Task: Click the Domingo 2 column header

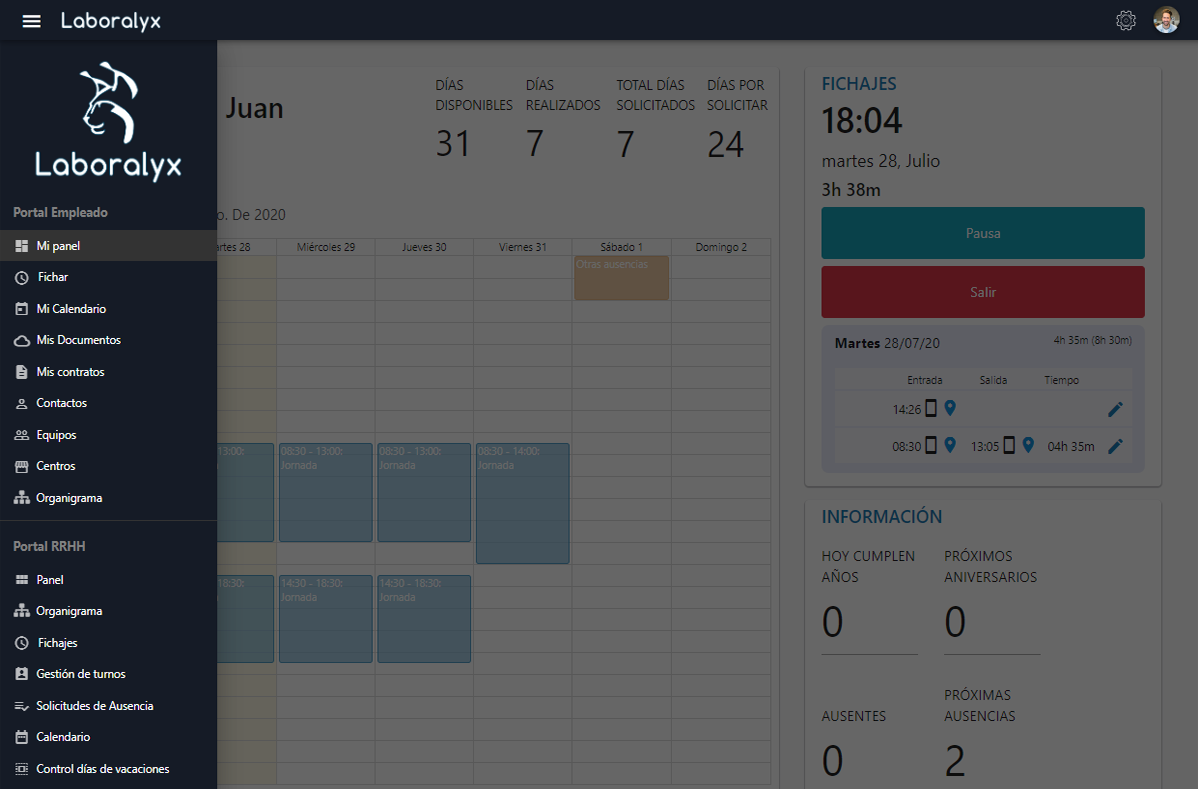Action: (x=720, y=247)
